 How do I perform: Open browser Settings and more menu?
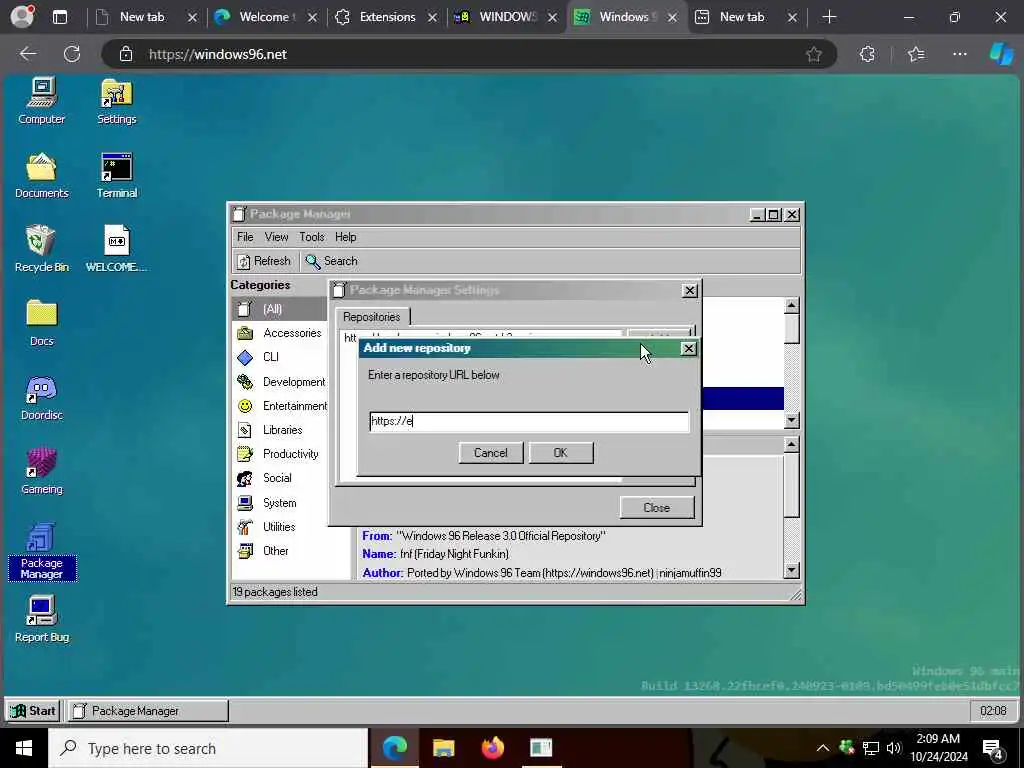pyautogui.click(x=959, y=54)
